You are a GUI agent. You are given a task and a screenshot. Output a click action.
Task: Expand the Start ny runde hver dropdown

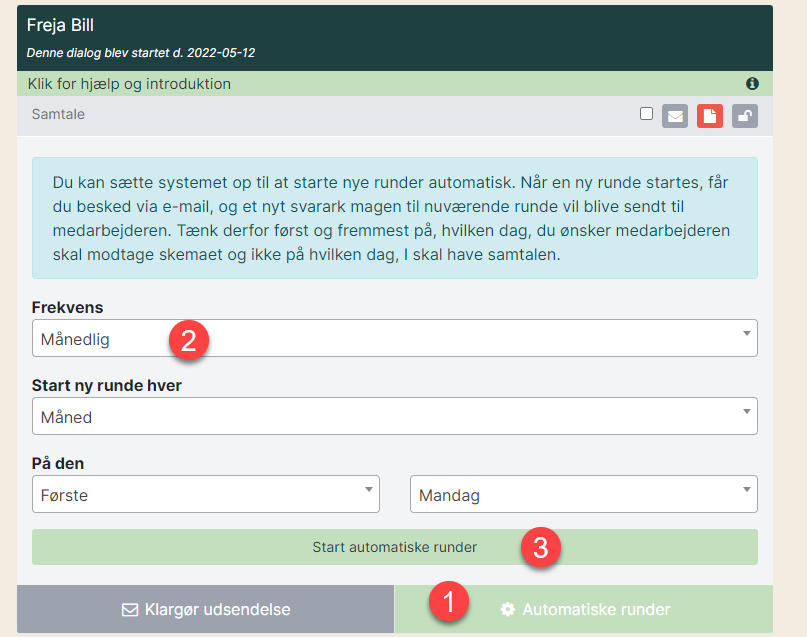(394, 416)
